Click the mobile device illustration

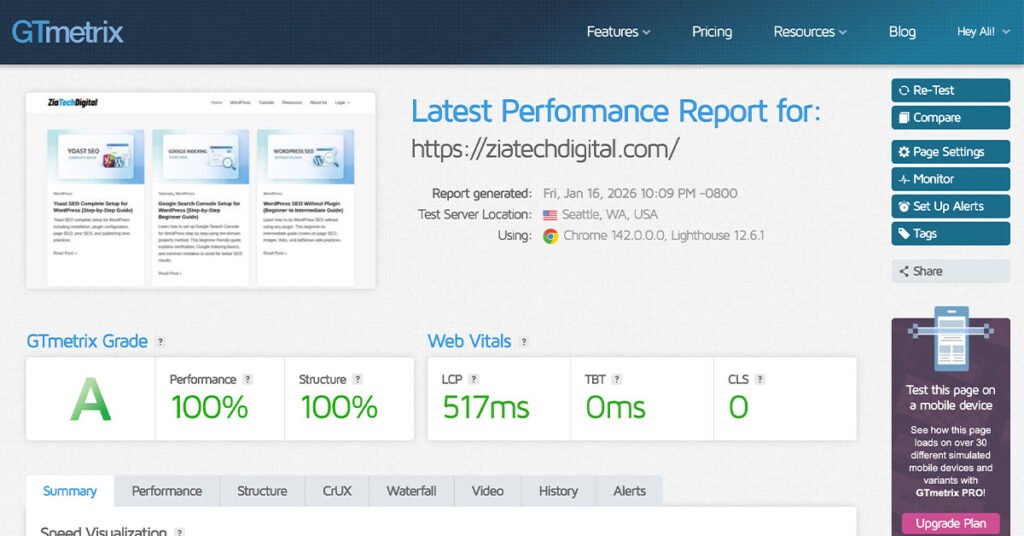coord(950,338)
